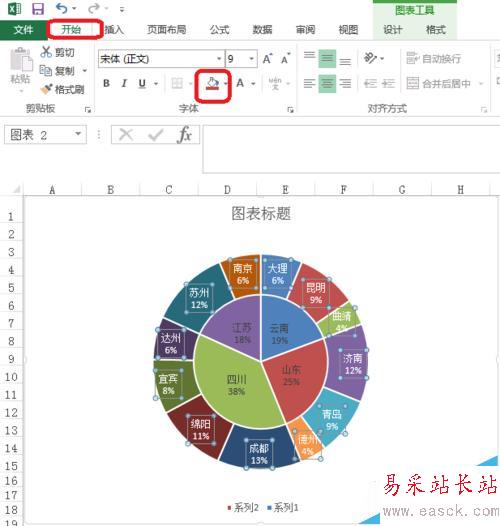This screenshot has height=526, width=500.
Task: Click Decrease Font Size icon
Action: (286, 59)
